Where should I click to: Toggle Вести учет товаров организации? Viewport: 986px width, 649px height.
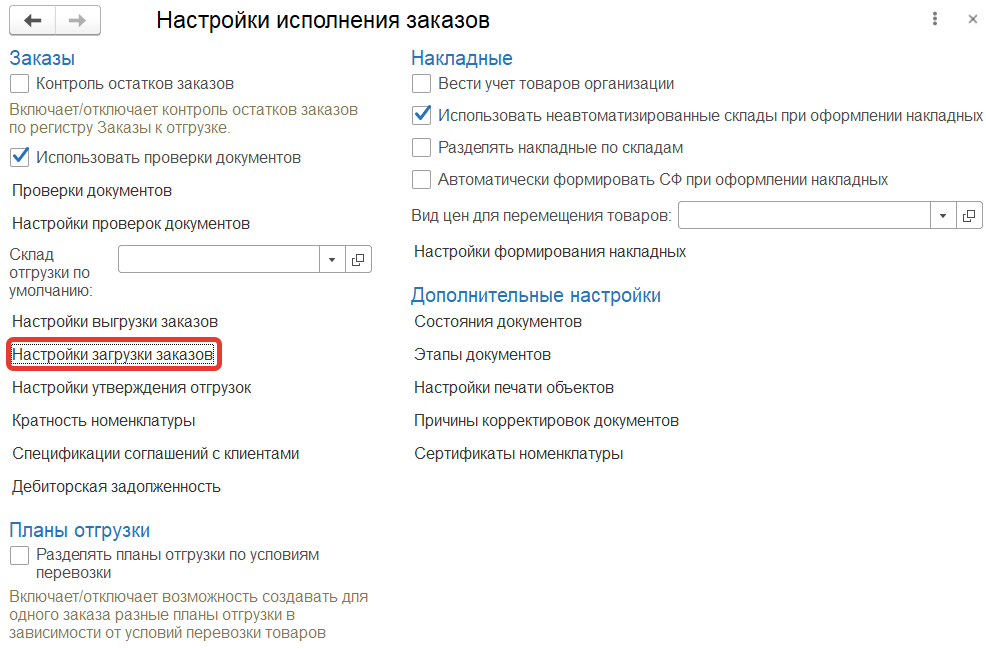(x=421, y=84)
